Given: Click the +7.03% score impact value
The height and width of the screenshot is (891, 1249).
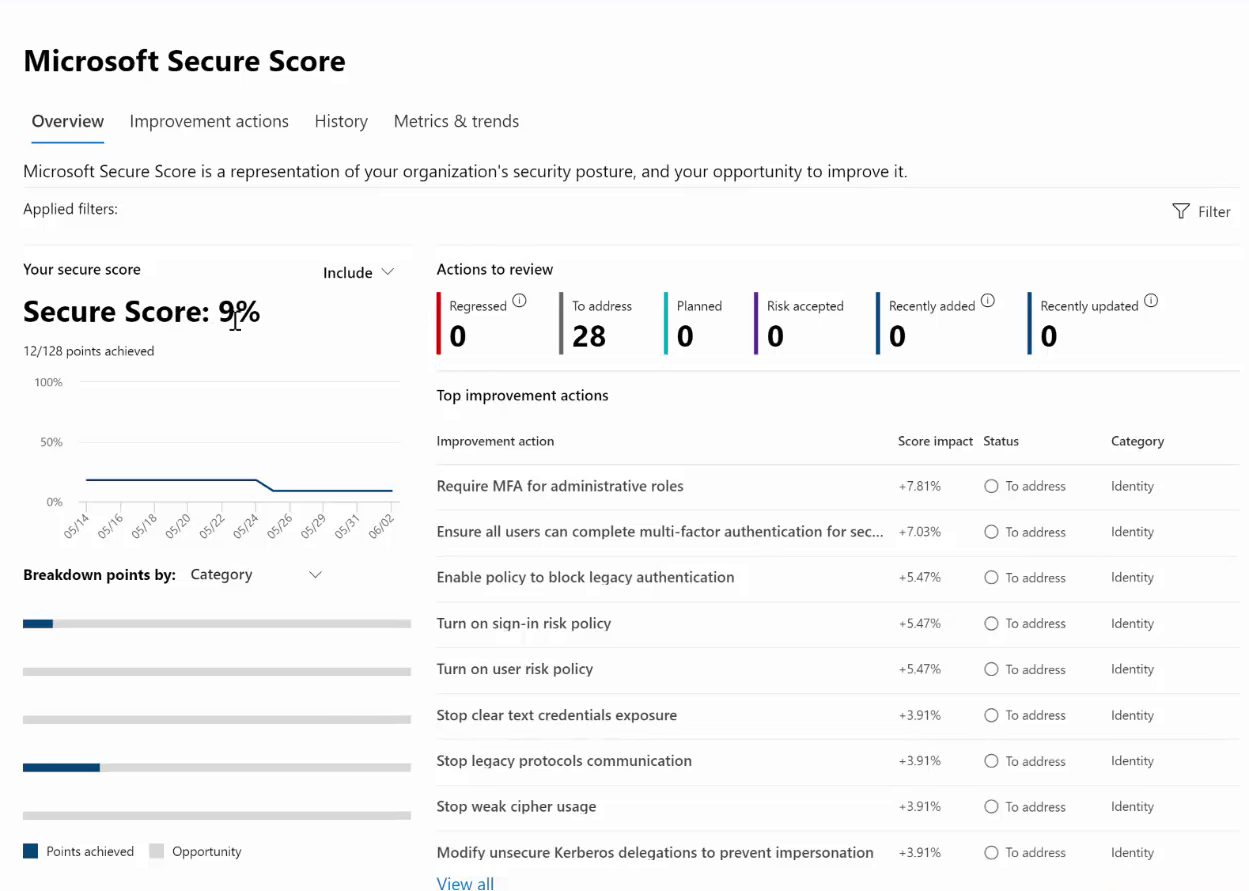Looking at the screenshot, I should (x=919, y=532).
